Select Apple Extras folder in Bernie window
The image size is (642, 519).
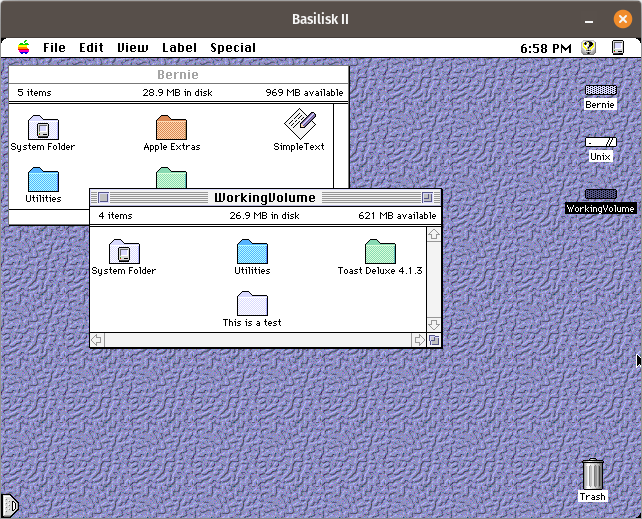(172, 128)
